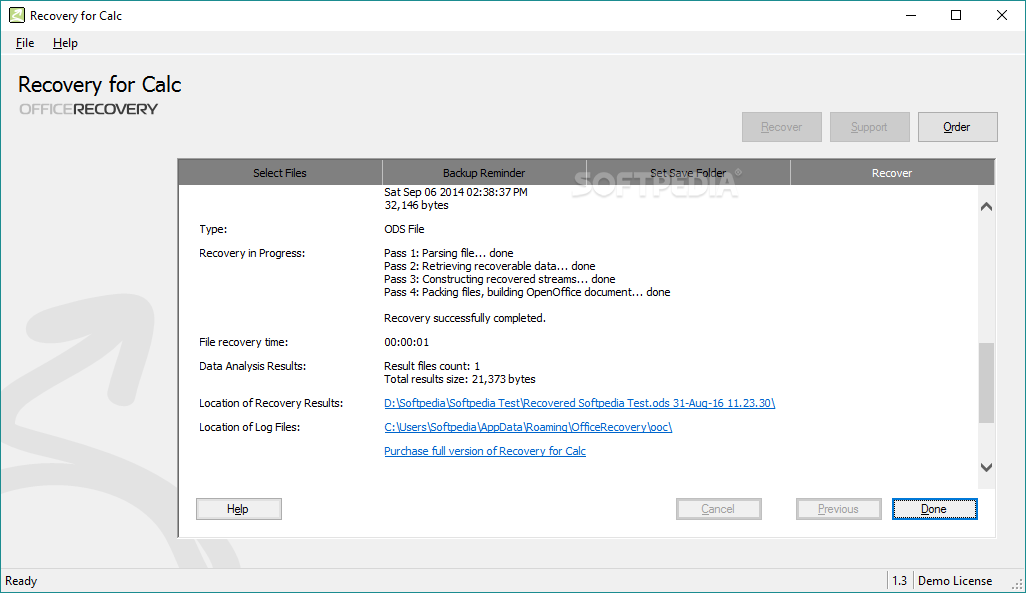
Task: Click the Support button
Action: (x=869, y=127)
